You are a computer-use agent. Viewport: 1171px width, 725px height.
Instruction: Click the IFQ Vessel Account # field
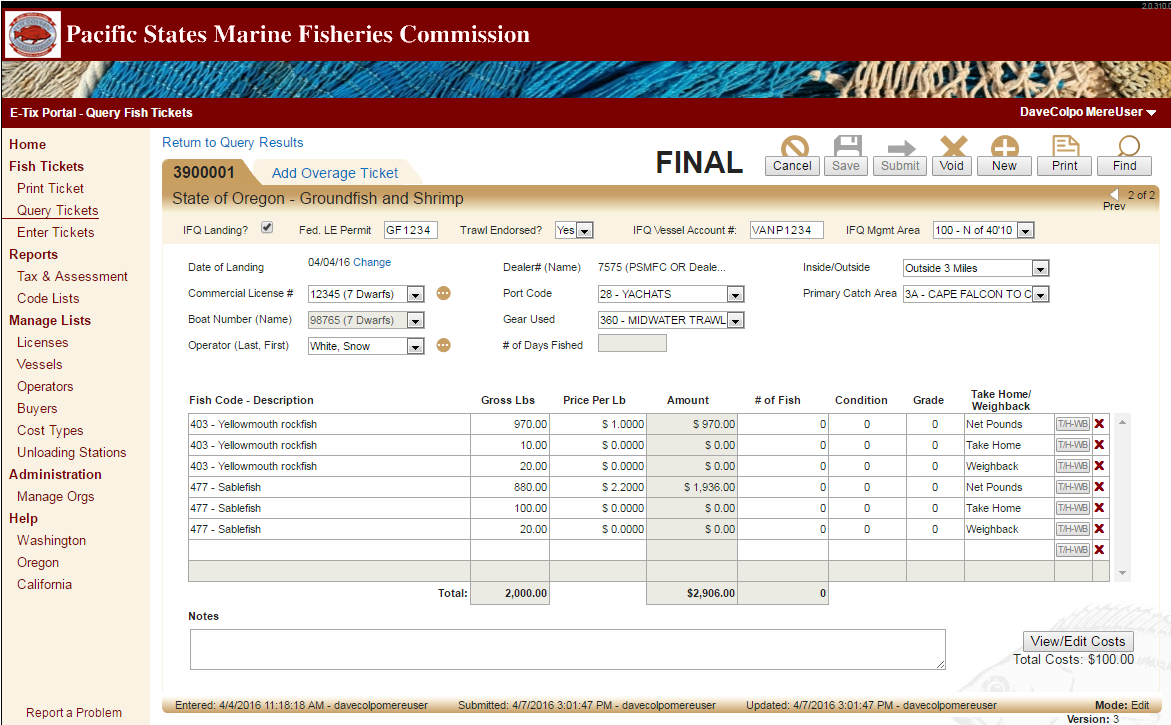(786, 230)
